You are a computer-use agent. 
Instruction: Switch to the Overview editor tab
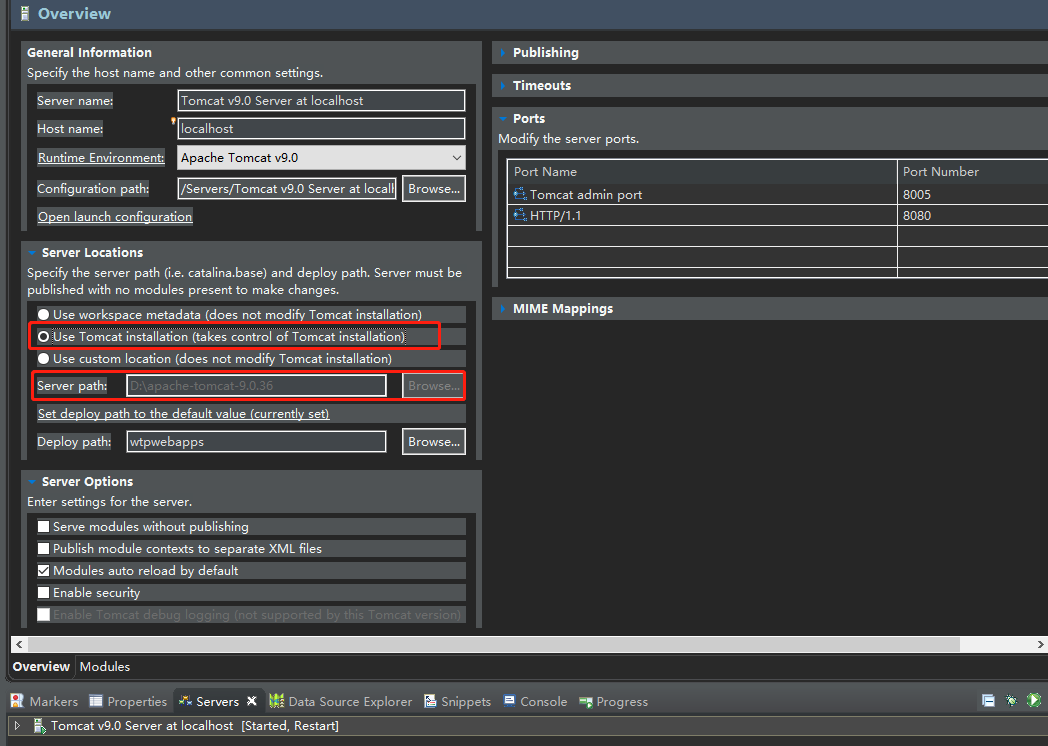[x=41, y=666]
